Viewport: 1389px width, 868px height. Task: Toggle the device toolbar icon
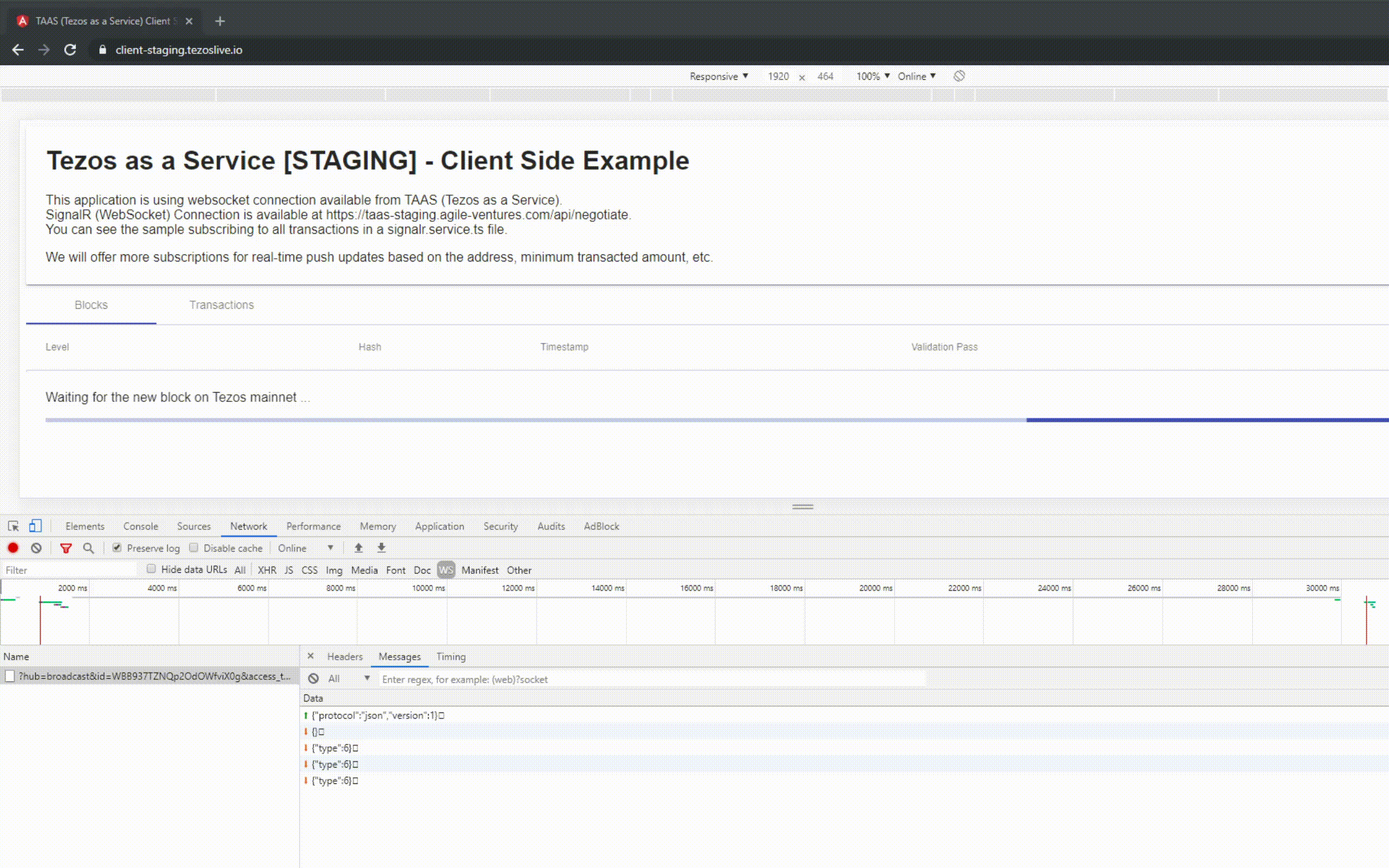[x=36, y=526]
